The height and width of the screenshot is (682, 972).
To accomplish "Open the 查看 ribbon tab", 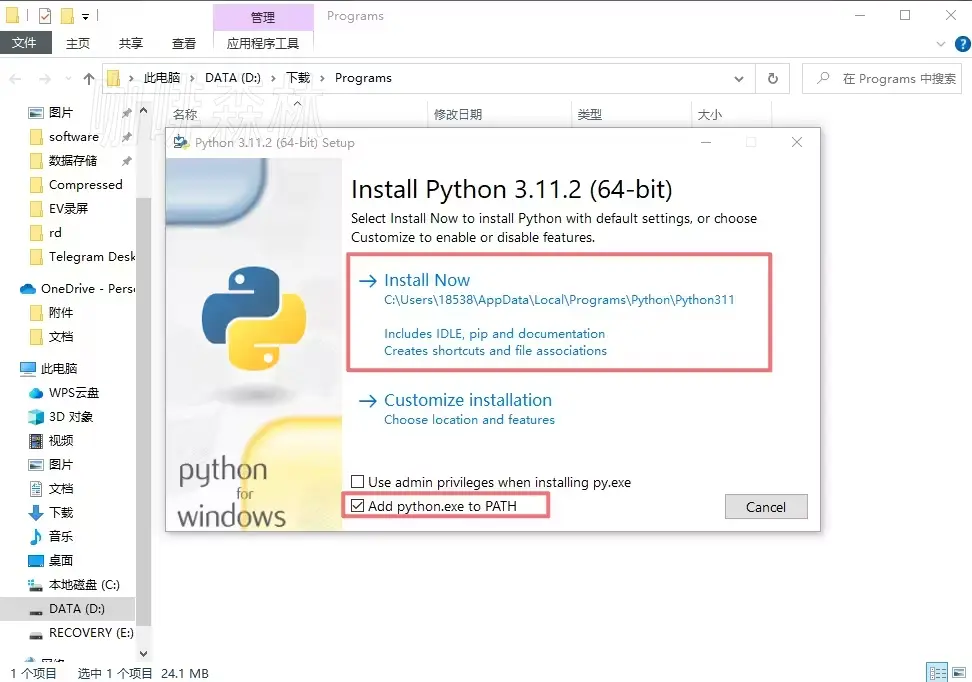I will (183, 43).
